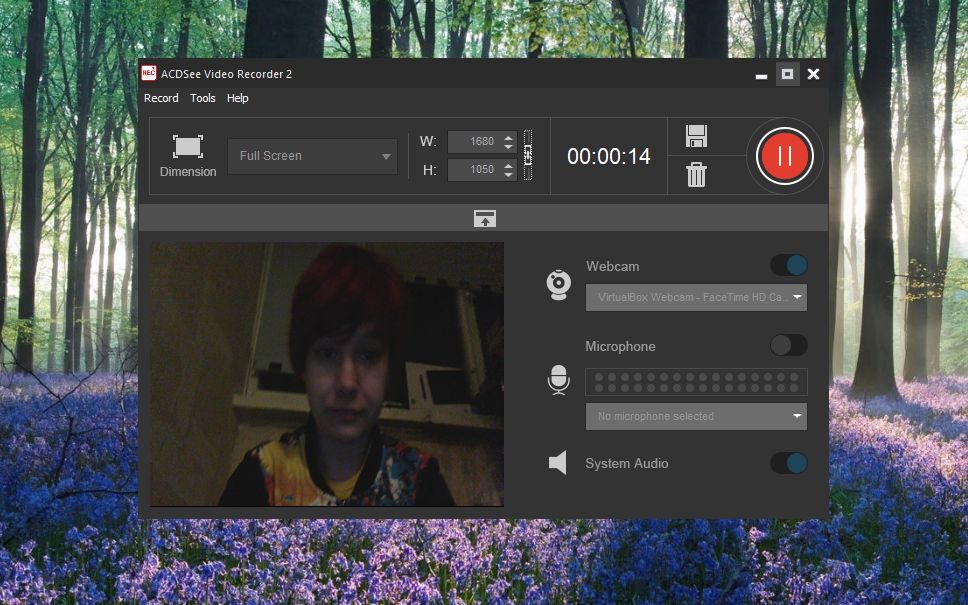Screen dimensions: 968x605
Task: Click the aspect ratio lock icon
Action: 528,155
